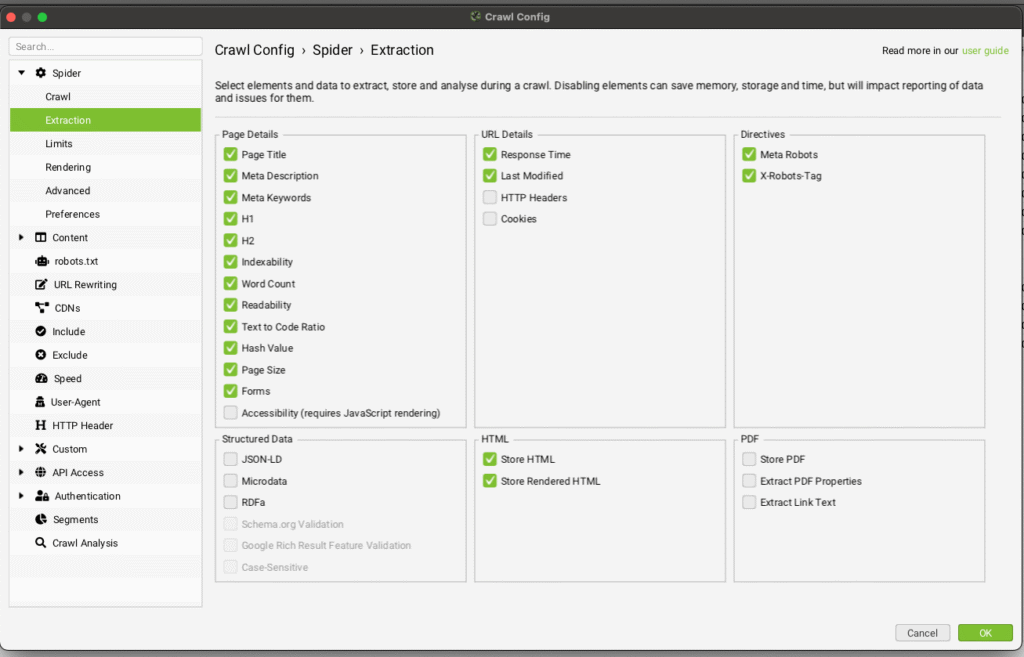
Task: Open the user guide link
Action: (x=985, y=51)
